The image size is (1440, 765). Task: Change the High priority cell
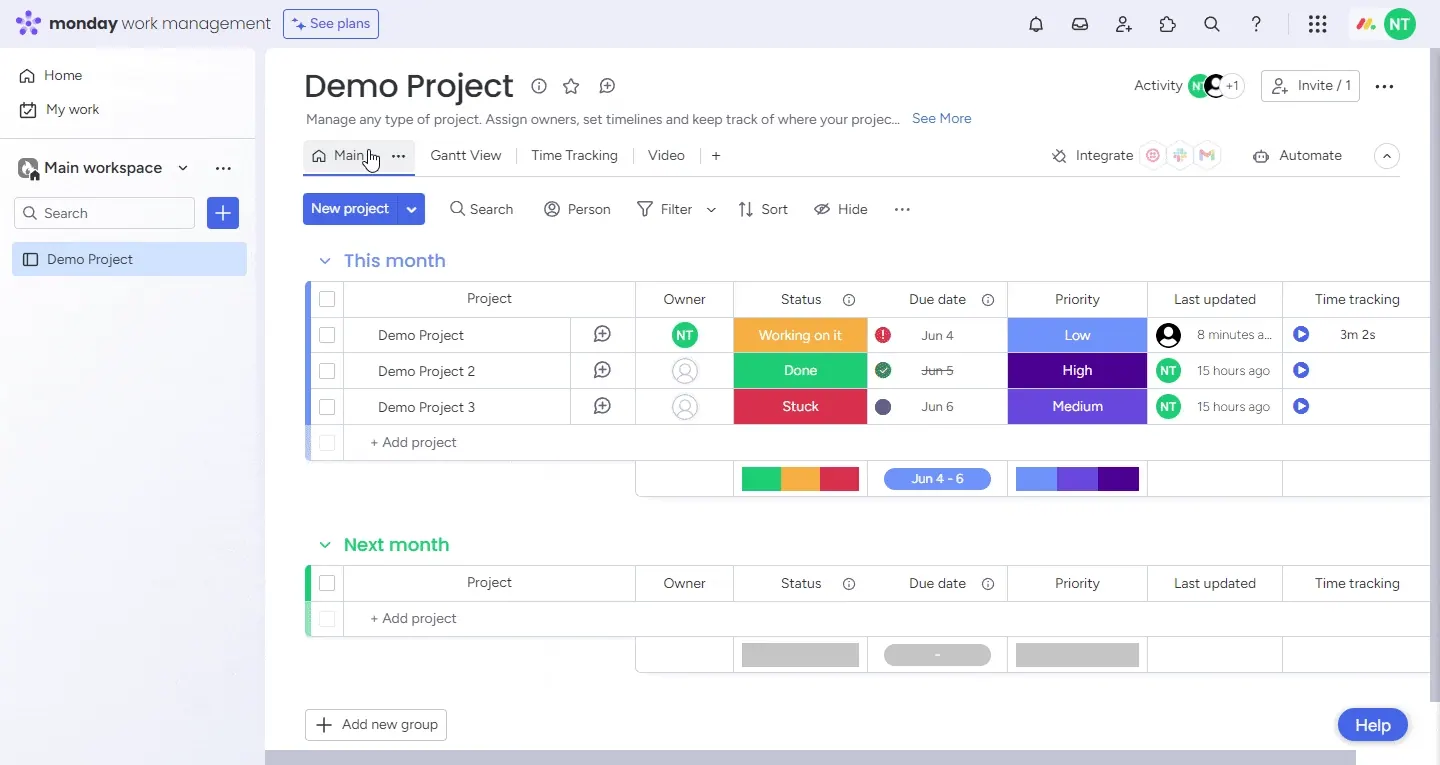tap(1077, 370)
